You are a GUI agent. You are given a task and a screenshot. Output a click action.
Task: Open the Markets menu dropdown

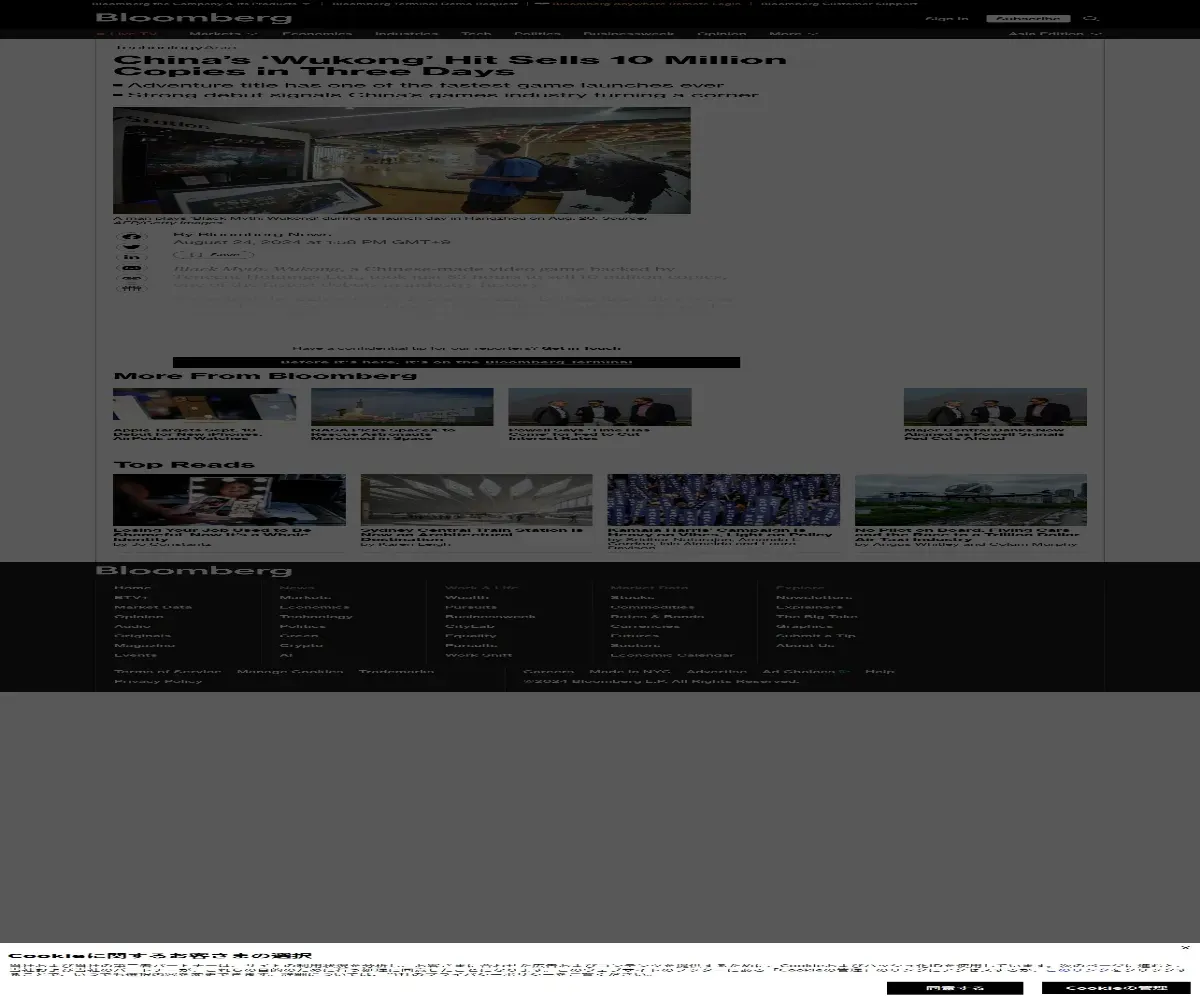pyautogui.click(x=223, y=34)
